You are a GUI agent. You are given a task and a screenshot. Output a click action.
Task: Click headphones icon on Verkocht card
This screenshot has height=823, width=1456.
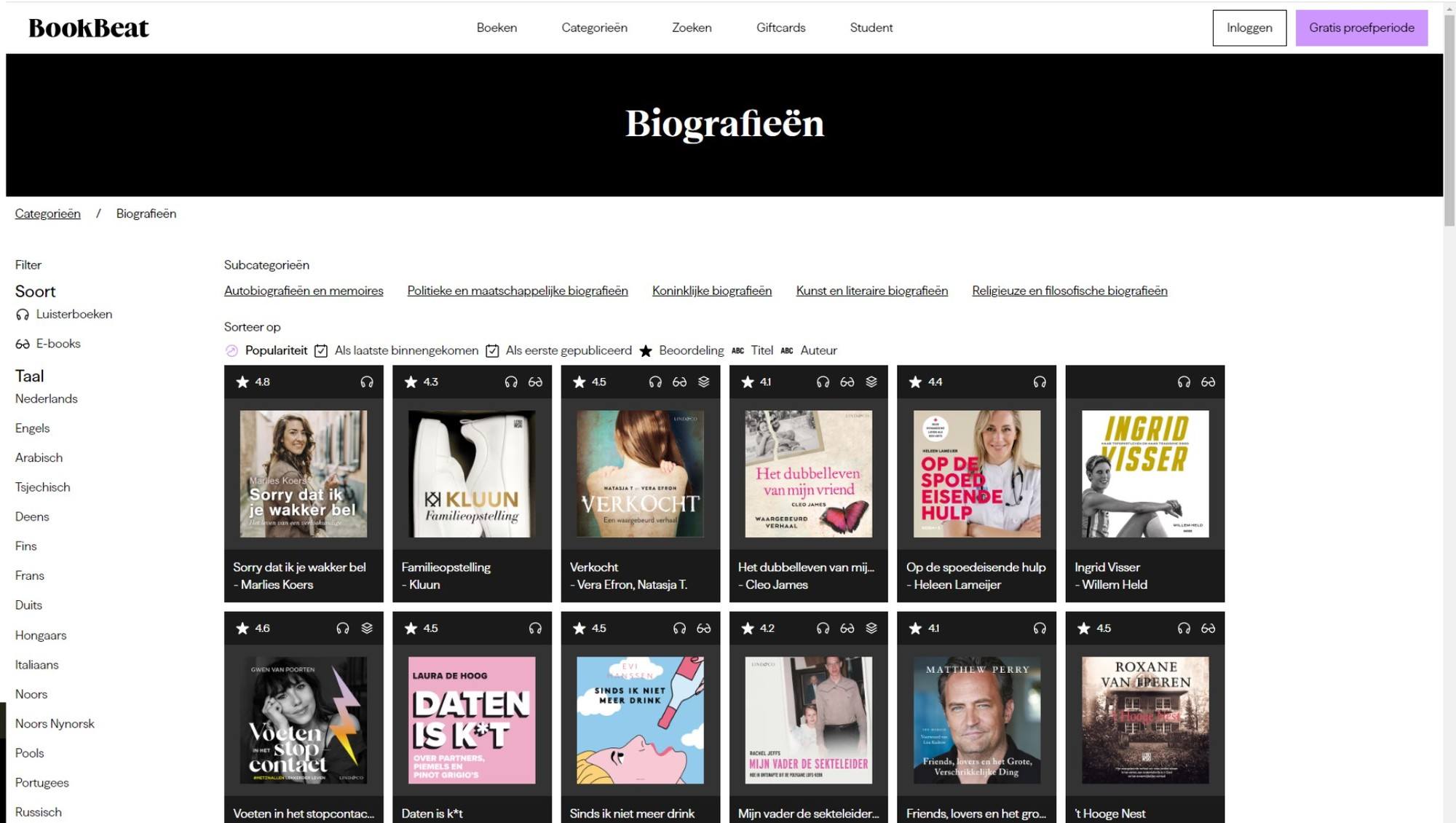coord(655,382)
